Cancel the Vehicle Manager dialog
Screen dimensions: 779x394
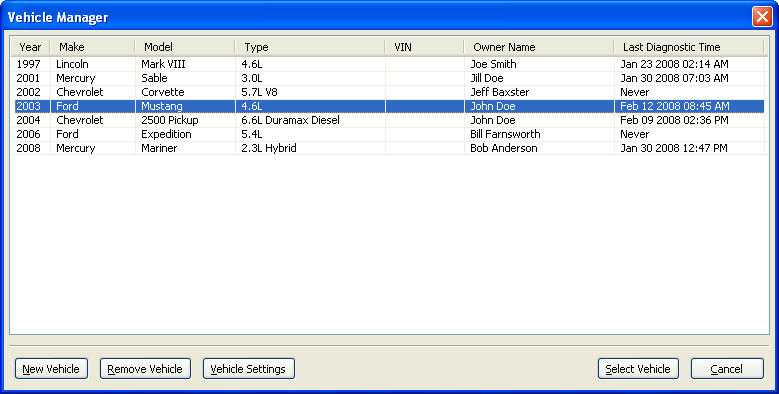[x=727, y=369]
